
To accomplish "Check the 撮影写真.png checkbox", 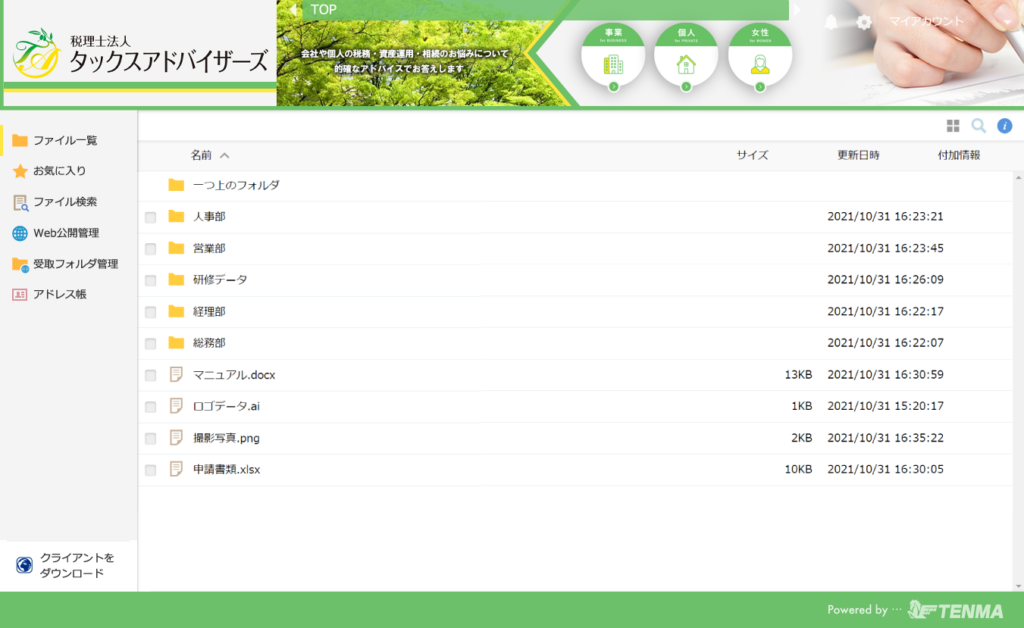I will coord(151,439).
